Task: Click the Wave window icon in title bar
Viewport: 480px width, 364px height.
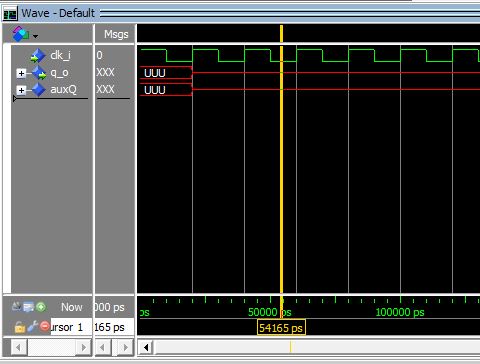Action: coord(10,14)
